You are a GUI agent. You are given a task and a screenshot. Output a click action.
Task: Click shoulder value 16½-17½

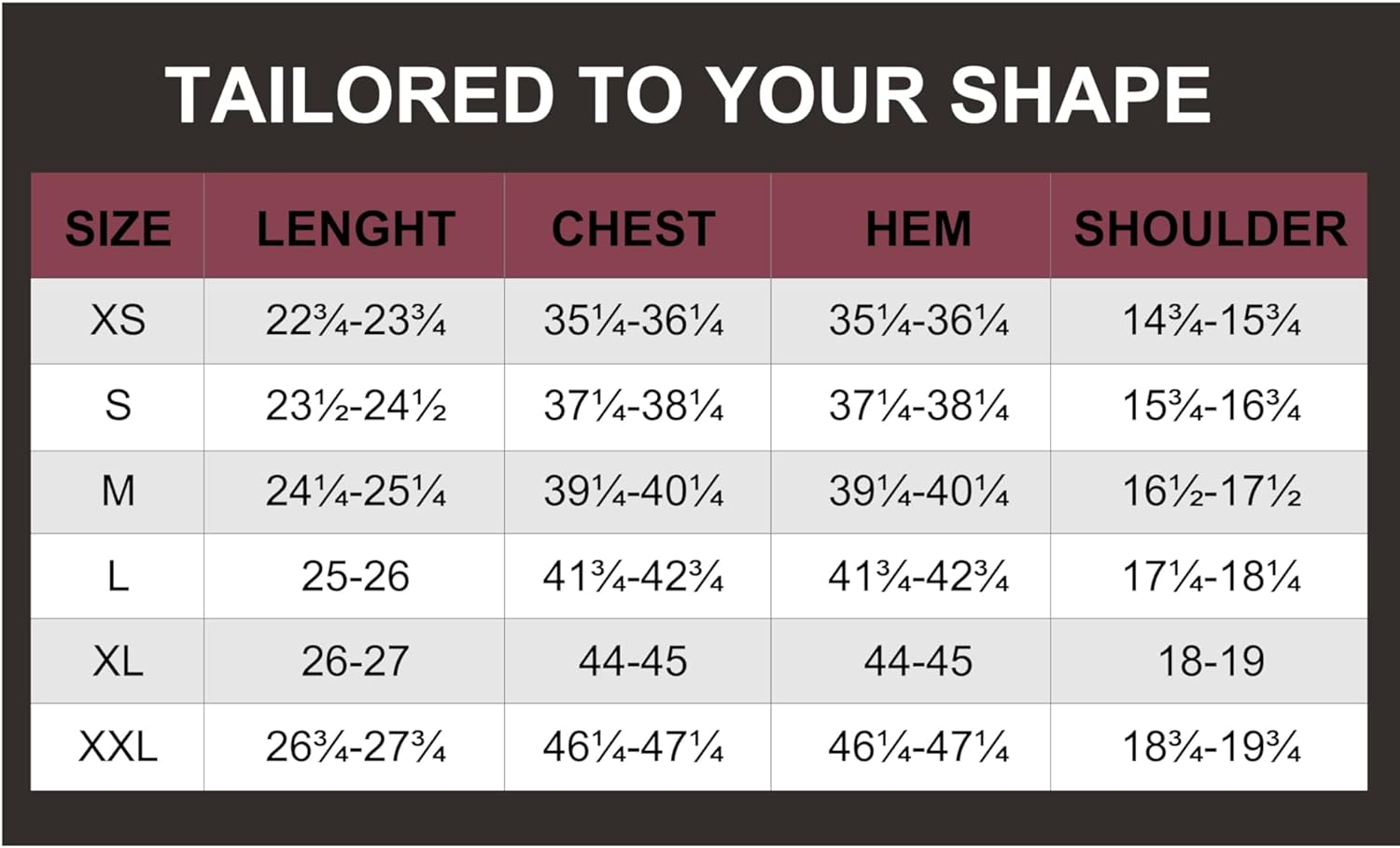pyautogui.click(x=1211, y=491)
